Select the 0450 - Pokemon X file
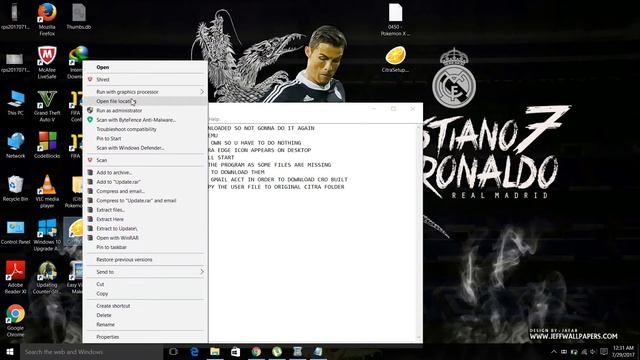This screenshot has width=640, height=360. [x=395, y=20]
